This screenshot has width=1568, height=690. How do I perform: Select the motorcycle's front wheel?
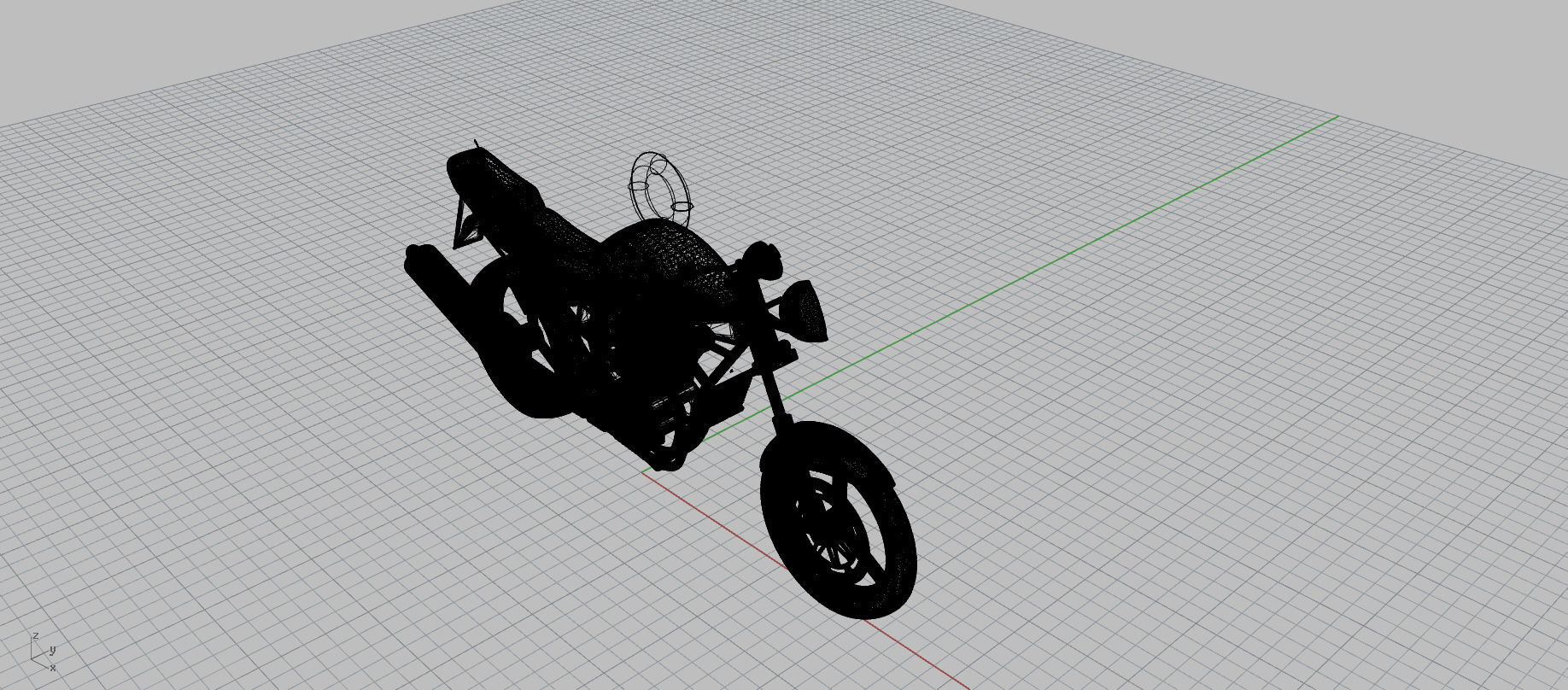point(837,519)
